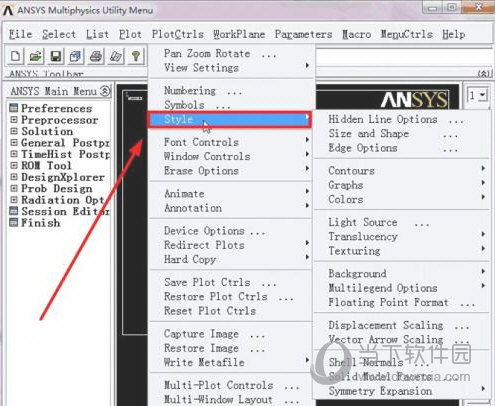Click the ANSYS help question icon
The width and height of the screenshot is (495, 406).
tap(136, 56)
